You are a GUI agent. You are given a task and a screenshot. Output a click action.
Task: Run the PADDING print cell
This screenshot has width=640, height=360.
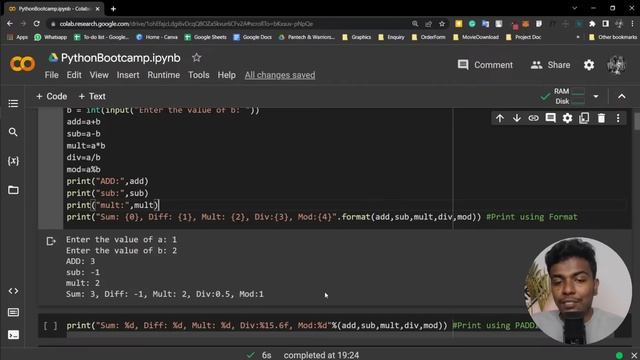(51, 325)
